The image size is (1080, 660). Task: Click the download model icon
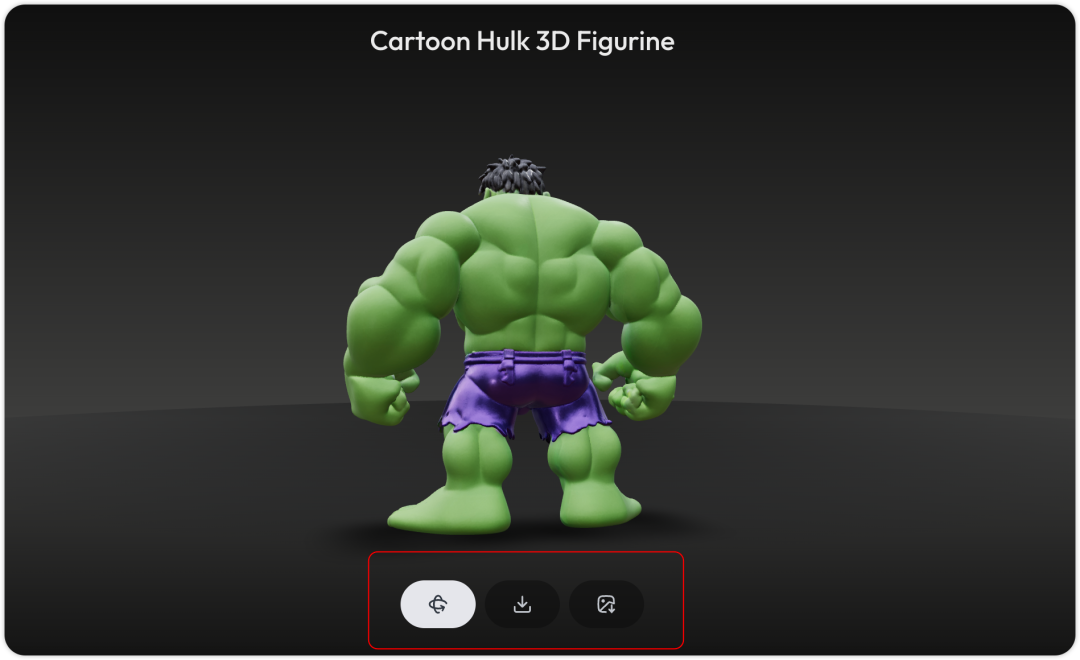(522, 604)
